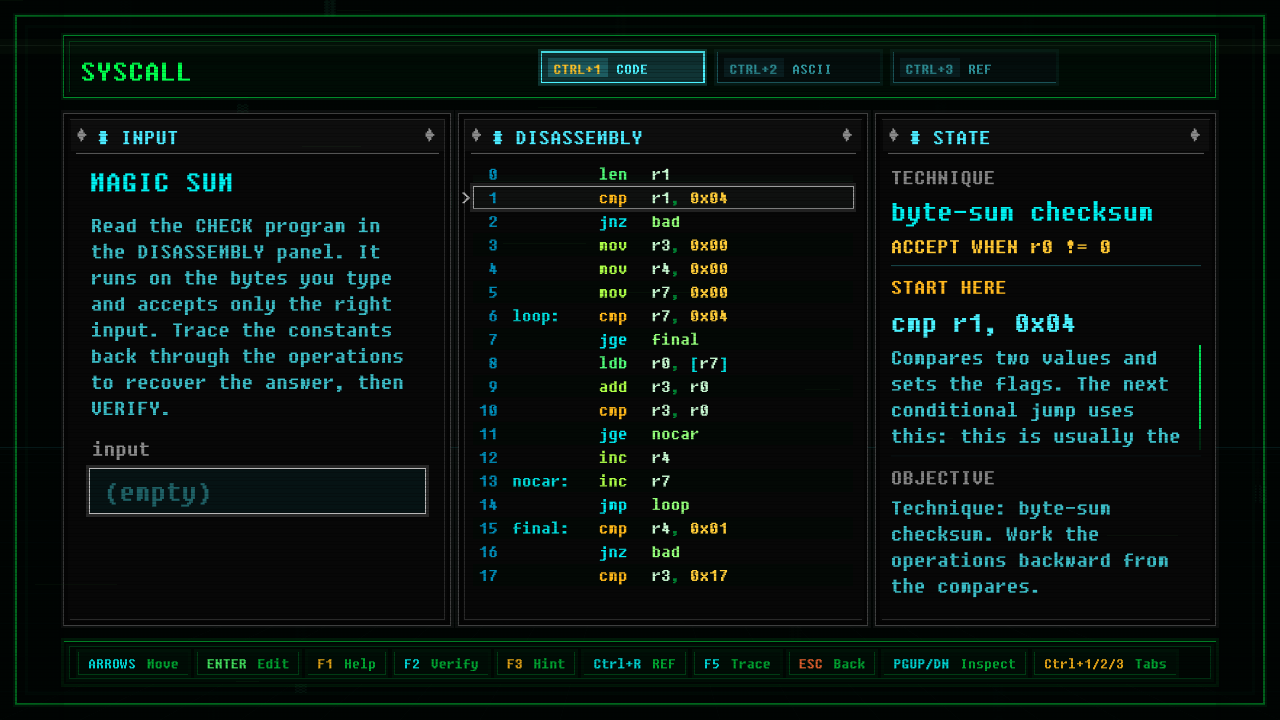The image size is (1280, 720).
Task: Click Ctrl+R REF in the footer
Action: coord(634,663)
